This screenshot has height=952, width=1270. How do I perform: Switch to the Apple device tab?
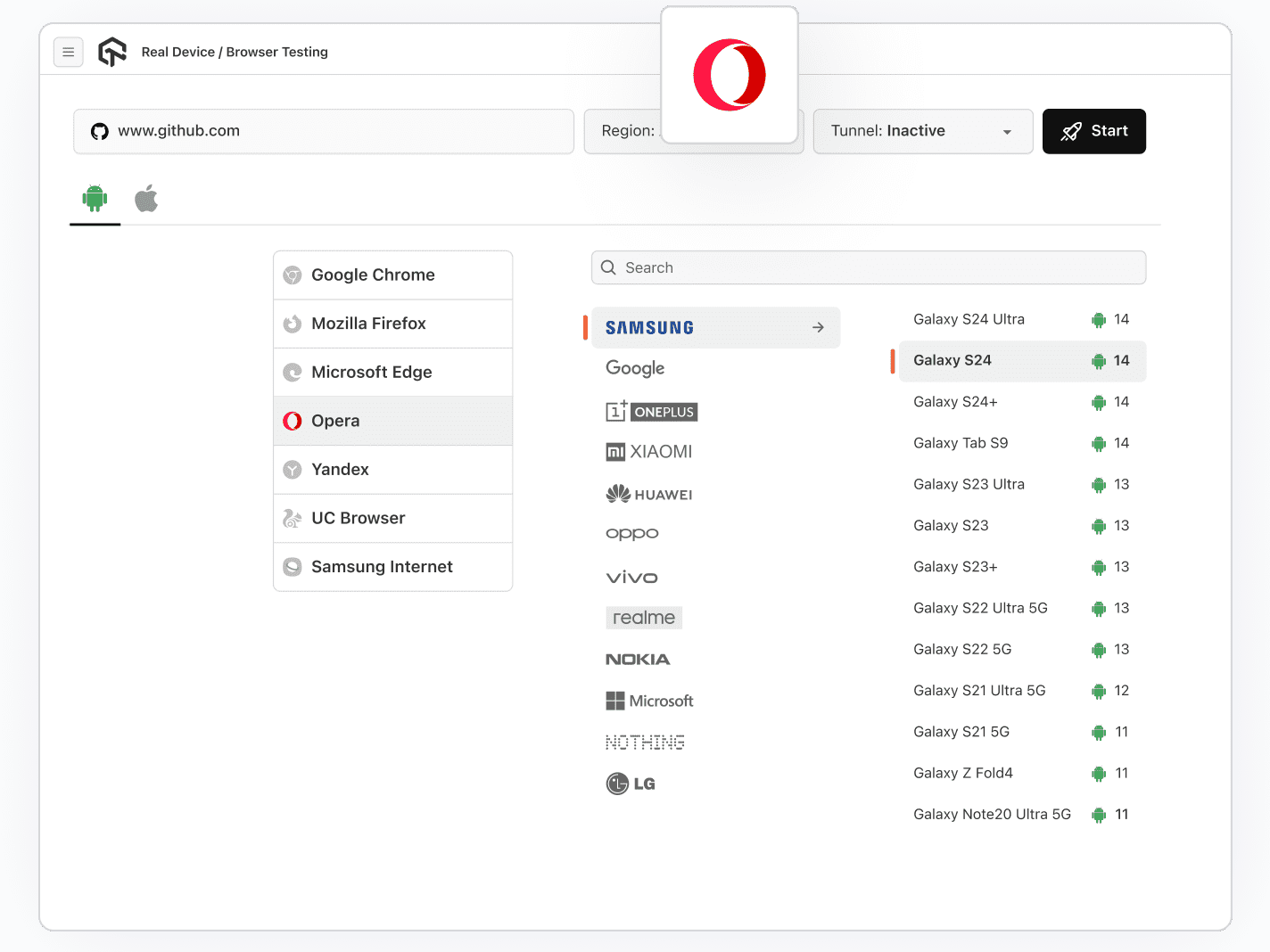pyautogui.click(x=146, y=198)
